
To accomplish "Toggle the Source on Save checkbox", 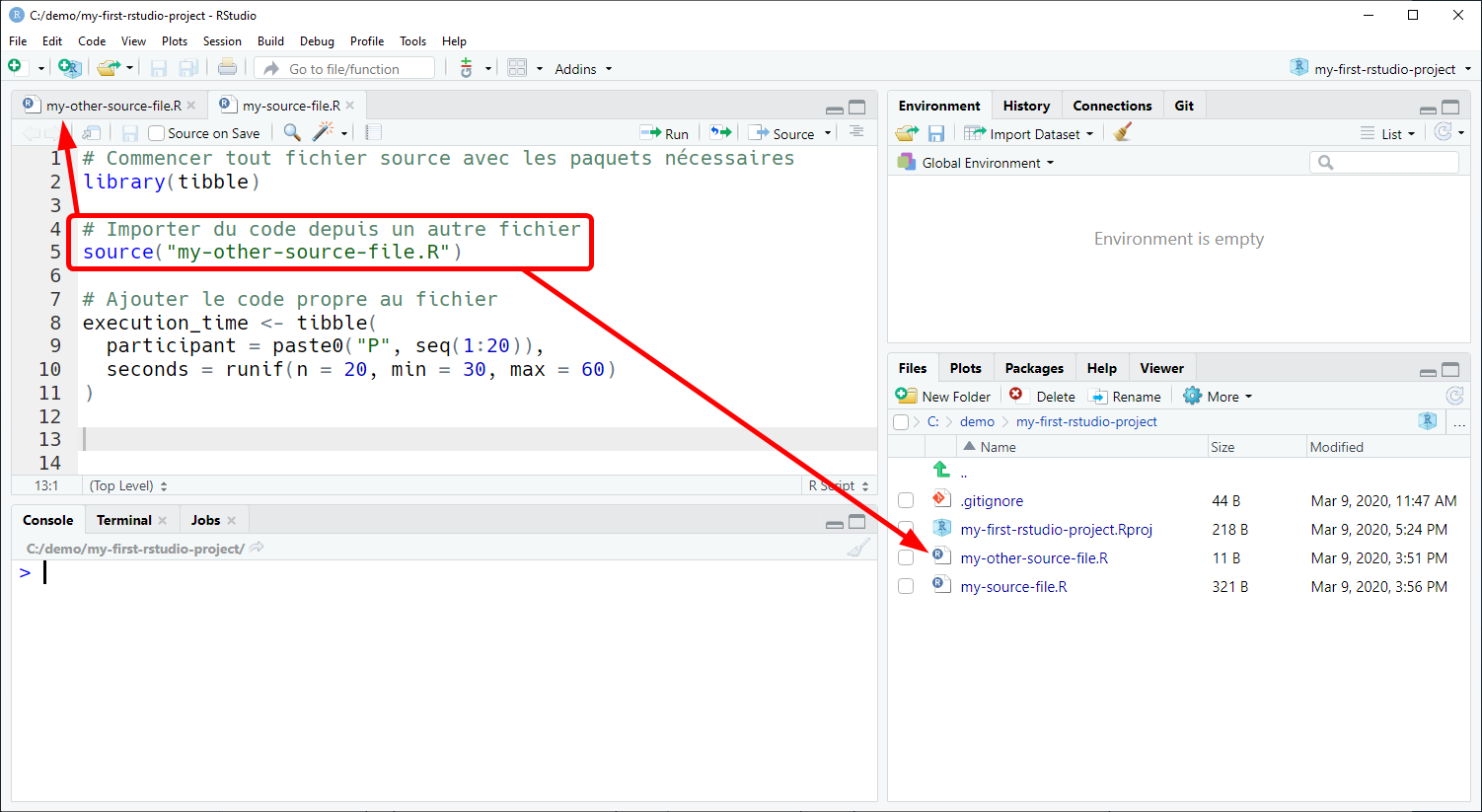I will 156,133.
